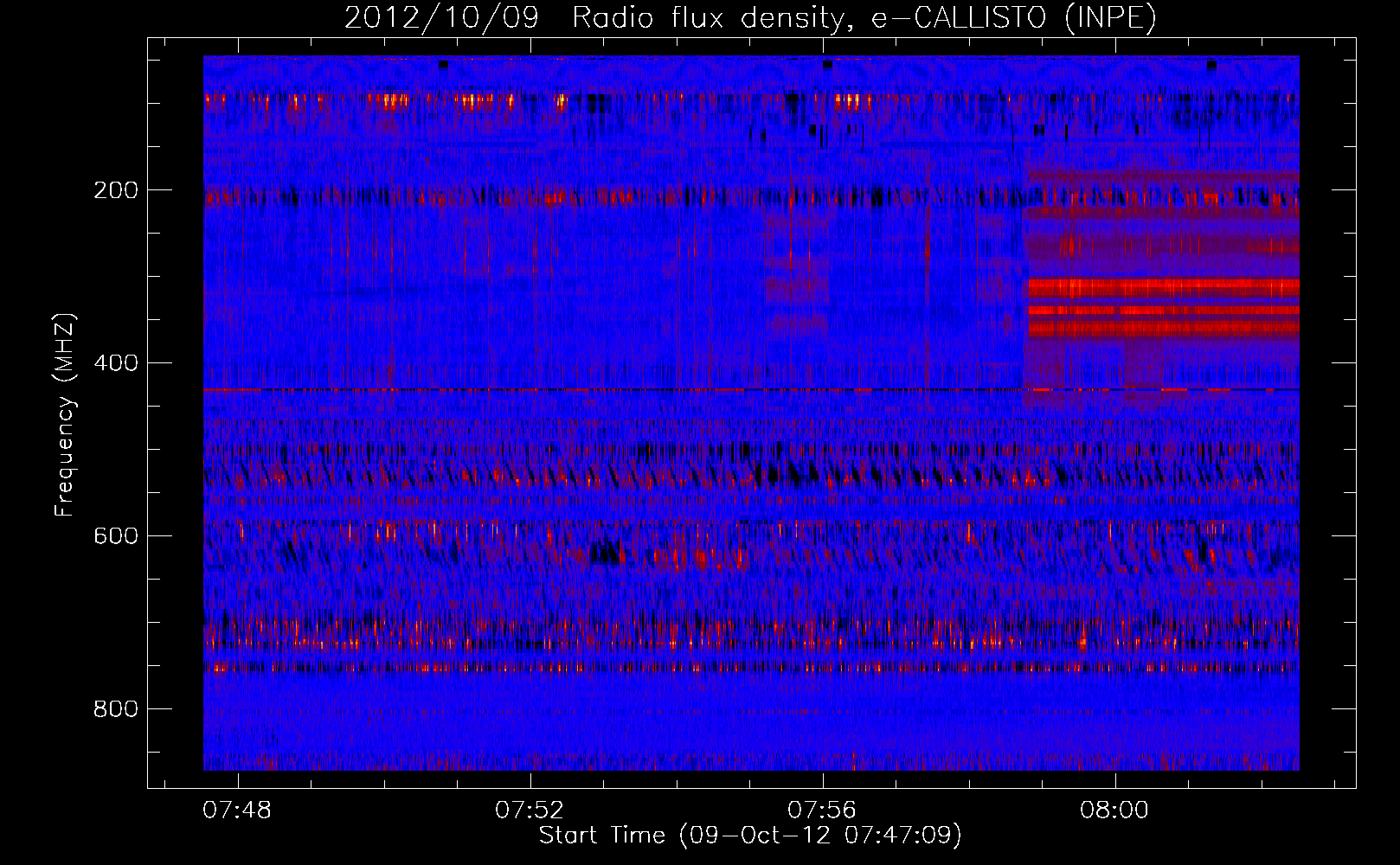Click the 'Frequency (MHZ)' axis label

tap(65, 414)
